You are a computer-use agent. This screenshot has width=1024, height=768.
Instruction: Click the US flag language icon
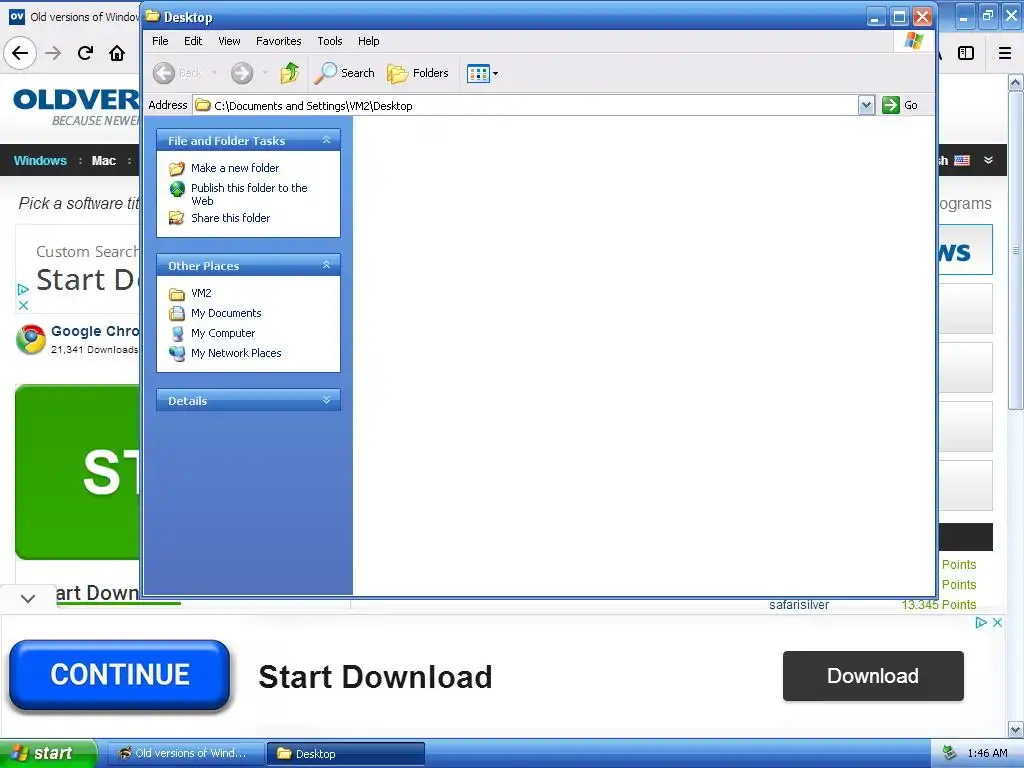coord(962,161)
